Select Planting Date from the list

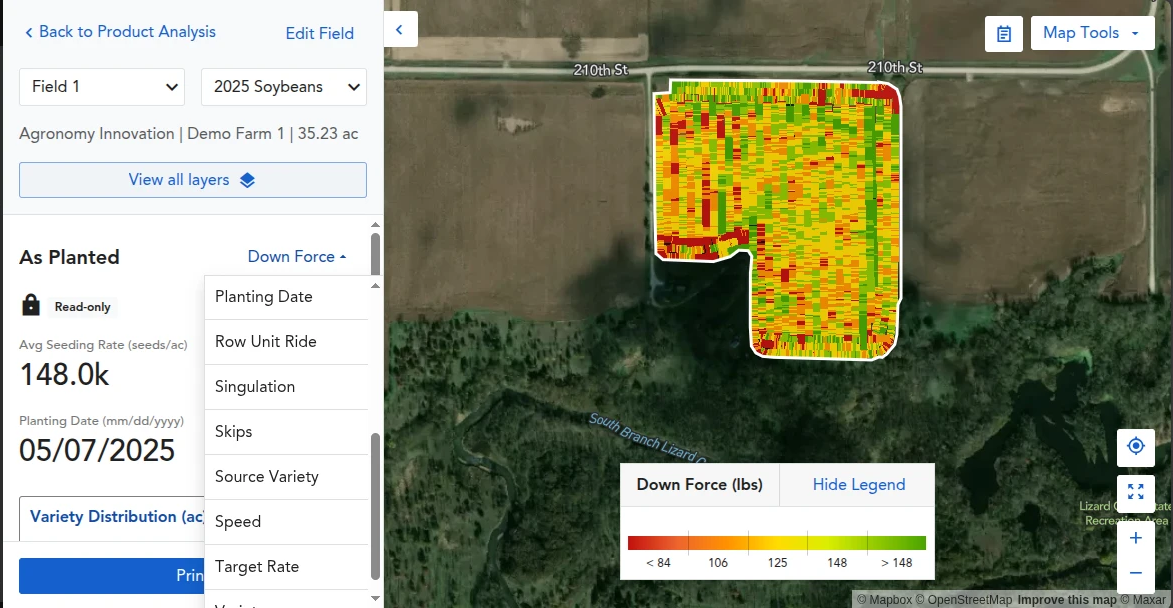pyautogui.click(x=287, y=297)
